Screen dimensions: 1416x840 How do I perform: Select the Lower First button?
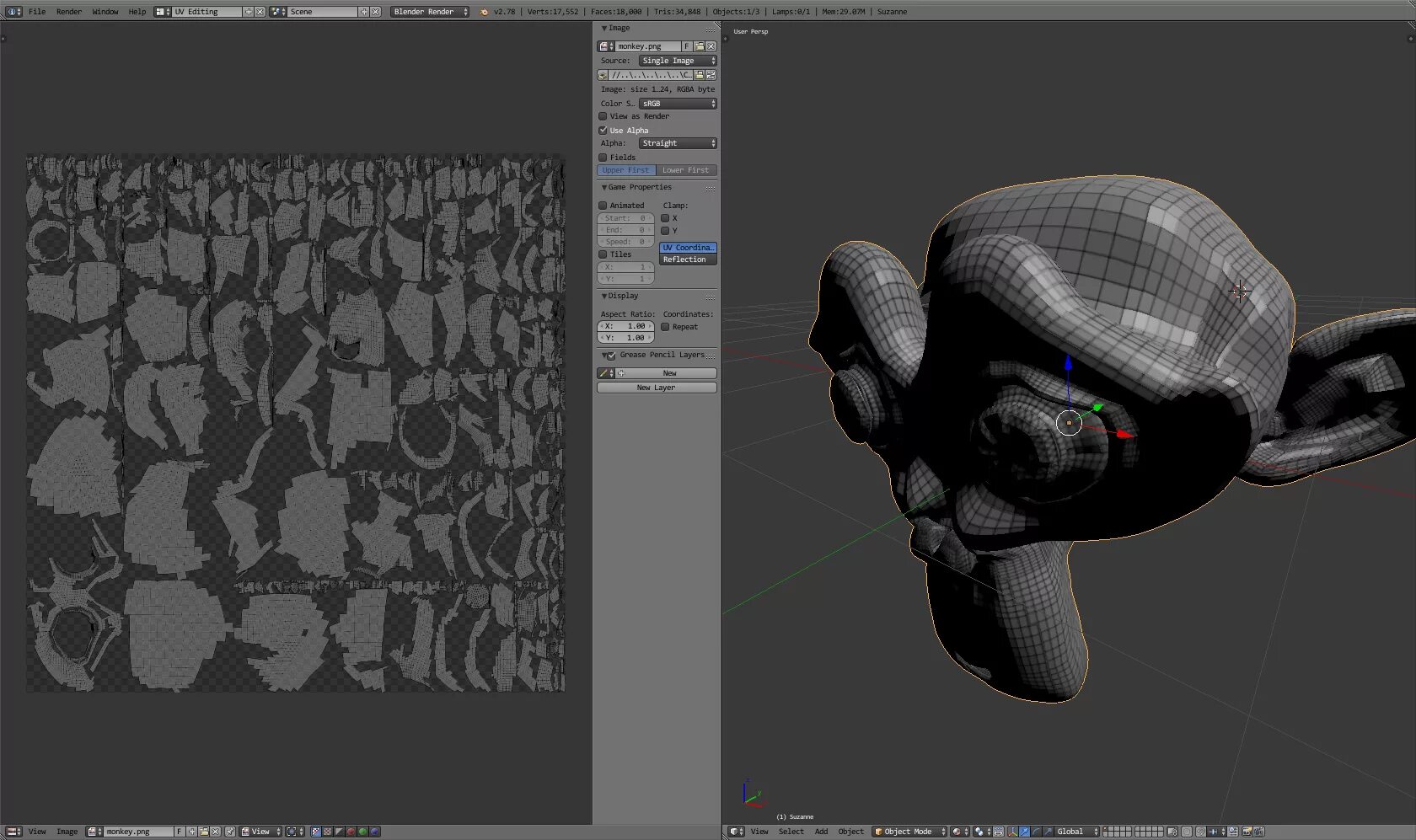686,170
